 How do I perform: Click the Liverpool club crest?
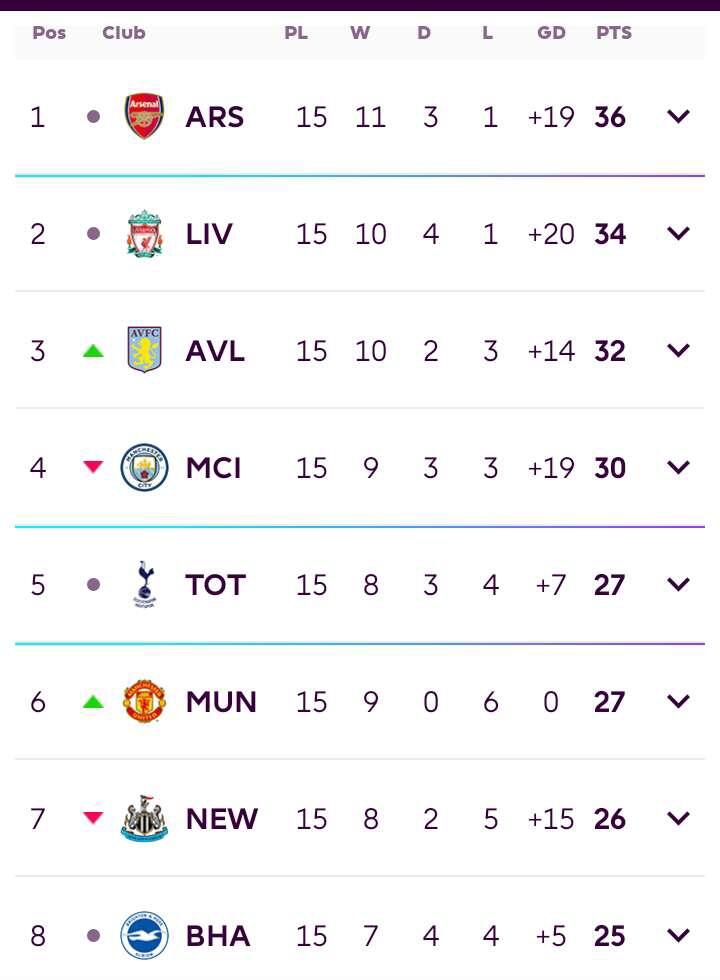tap(144, 234)
